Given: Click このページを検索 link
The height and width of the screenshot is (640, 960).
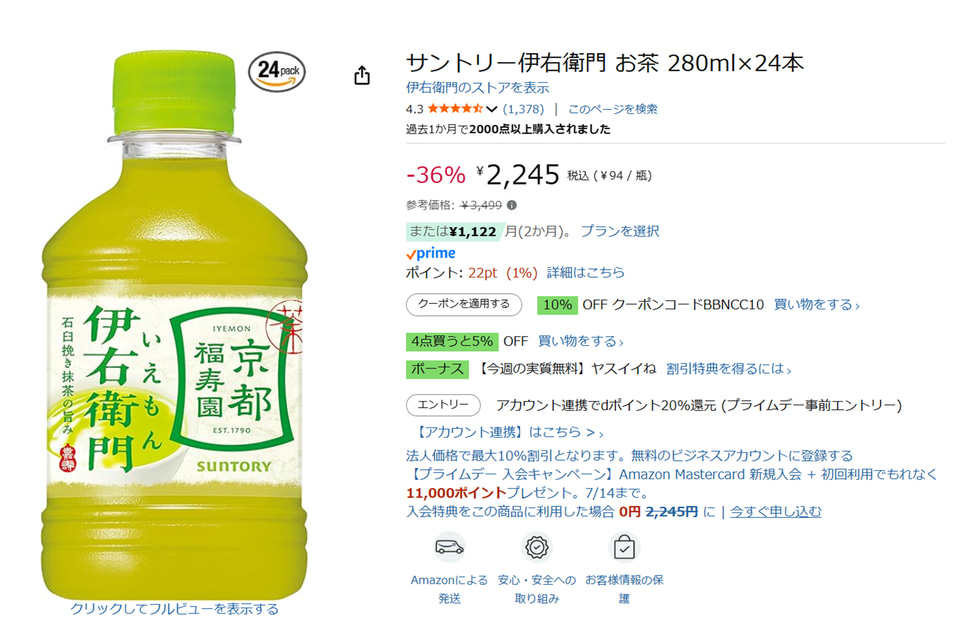Looking at the screenshot, I should point(613,109).
